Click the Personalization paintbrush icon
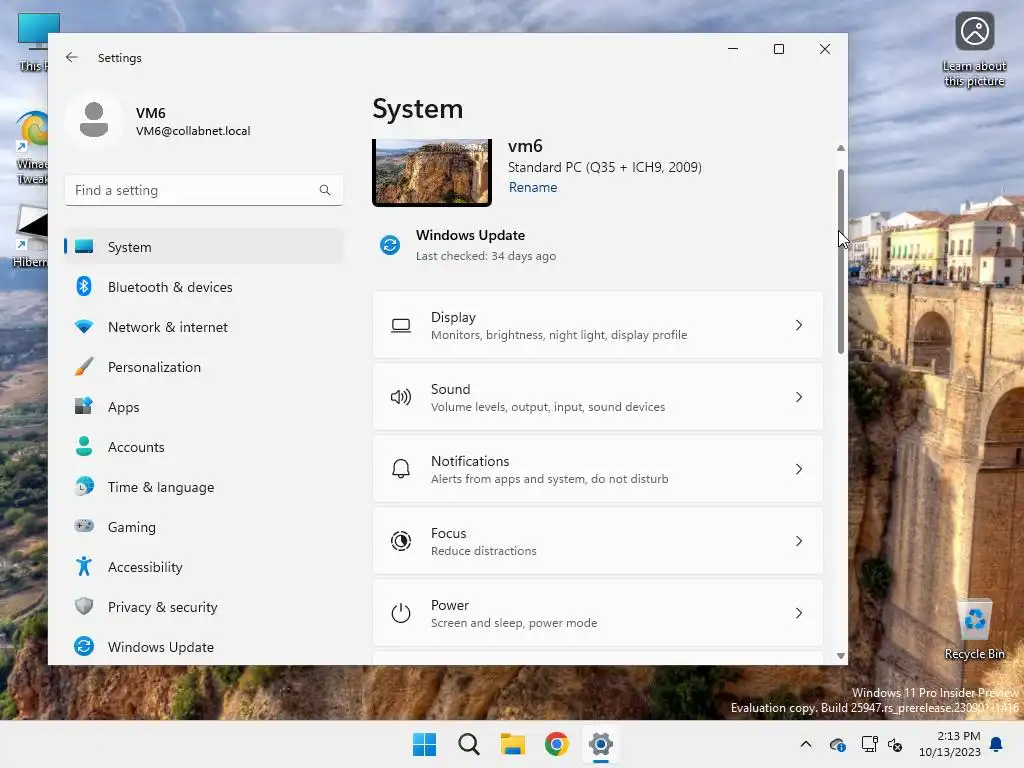Image resolution: width=1024 pixels, height=768 pixels. click(x=84, y=366)
